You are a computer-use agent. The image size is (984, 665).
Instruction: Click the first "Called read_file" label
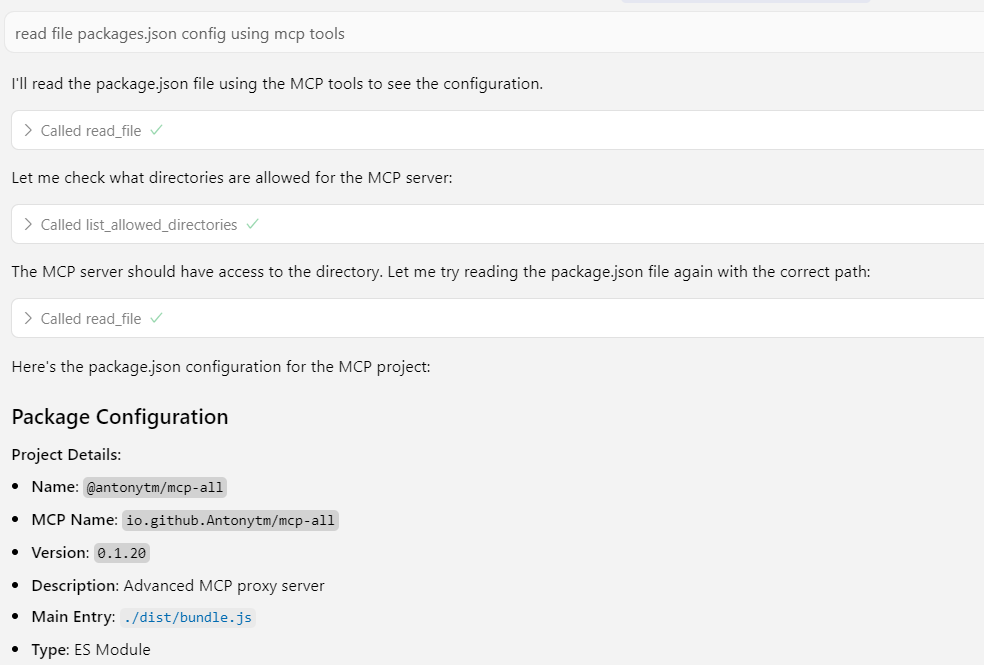[x=91, y=131]
